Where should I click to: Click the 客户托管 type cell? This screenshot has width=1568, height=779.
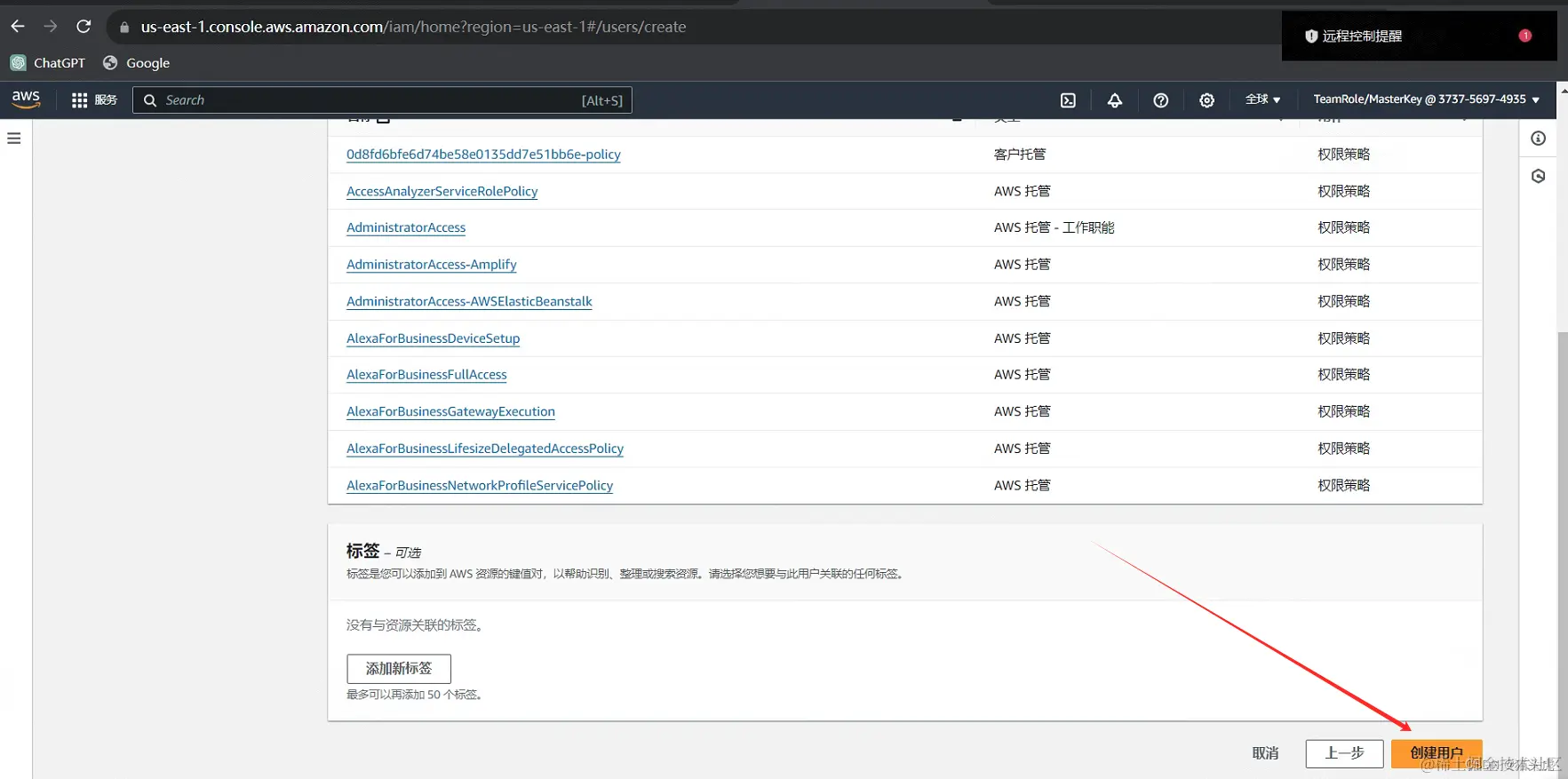pos(1020,155)
